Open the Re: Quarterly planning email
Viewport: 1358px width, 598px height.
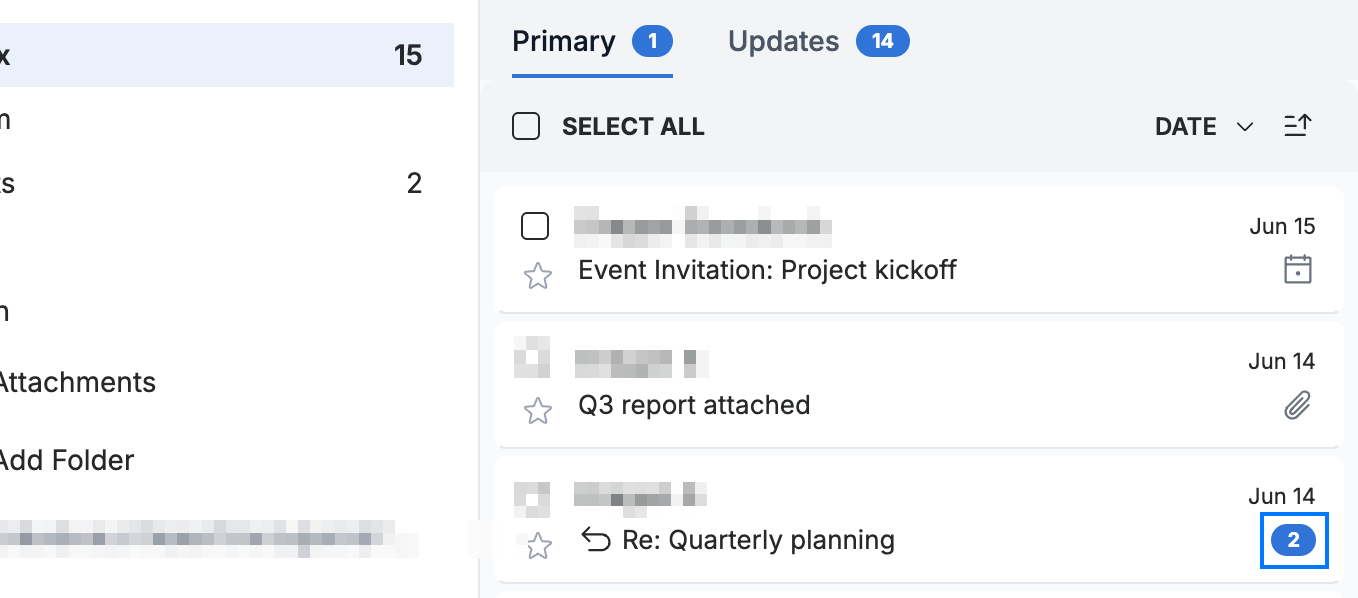917,518
